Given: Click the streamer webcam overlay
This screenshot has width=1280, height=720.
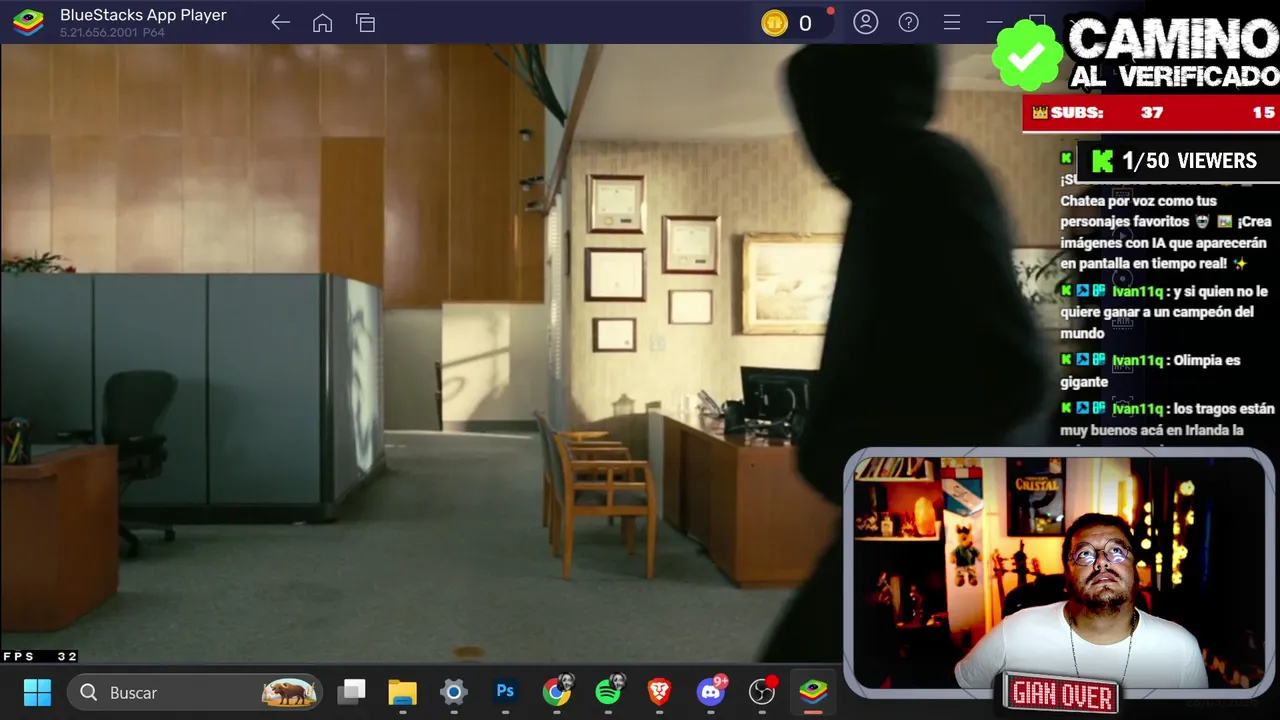Looking at the screenshot, I should 1058,572.
